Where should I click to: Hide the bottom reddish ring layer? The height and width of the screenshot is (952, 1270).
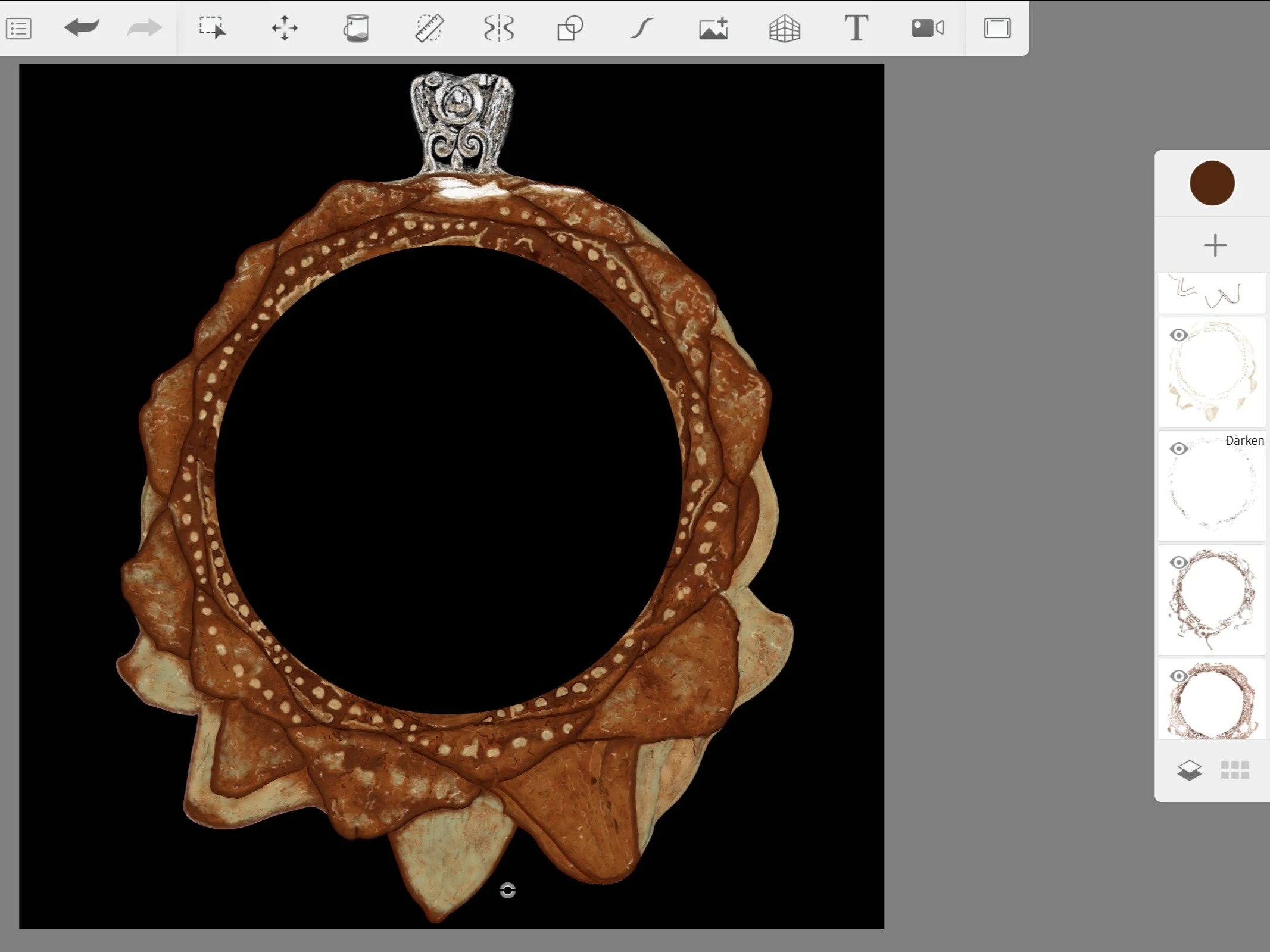click(1178, 676)
